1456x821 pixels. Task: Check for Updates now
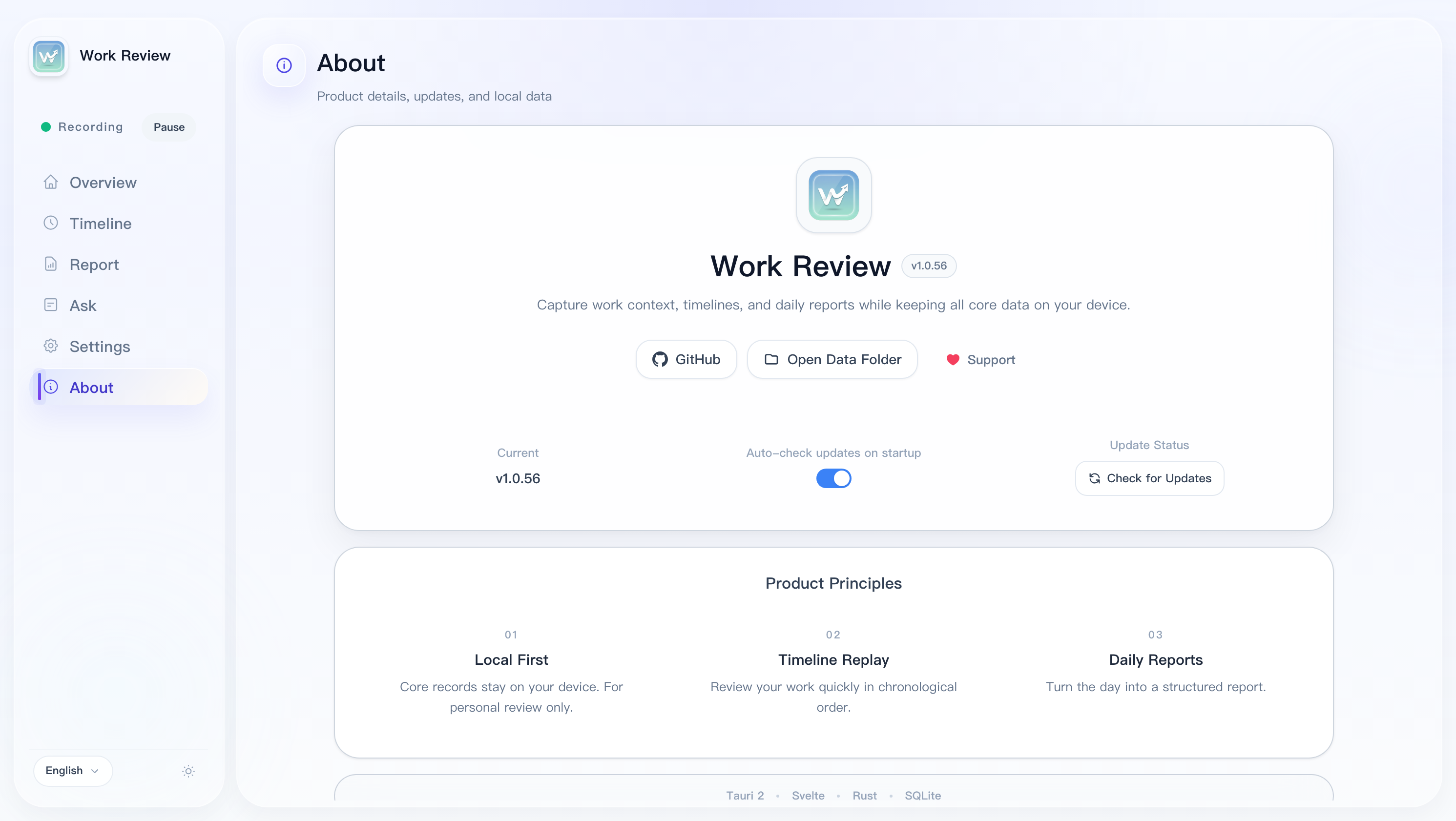click(x=1150, y=478)
